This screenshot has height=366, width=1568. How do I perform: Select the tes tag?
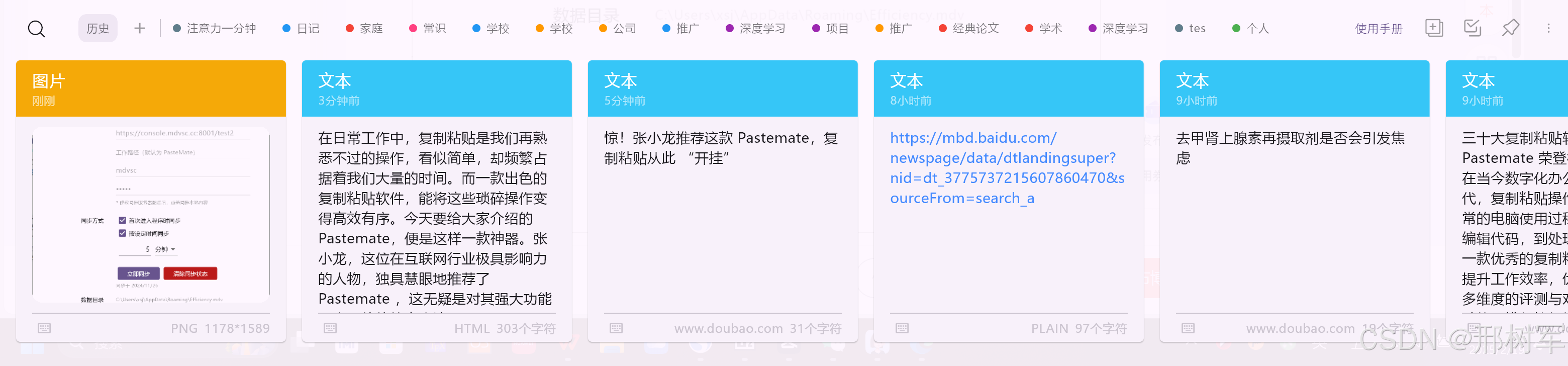(x=1191, y=29)
